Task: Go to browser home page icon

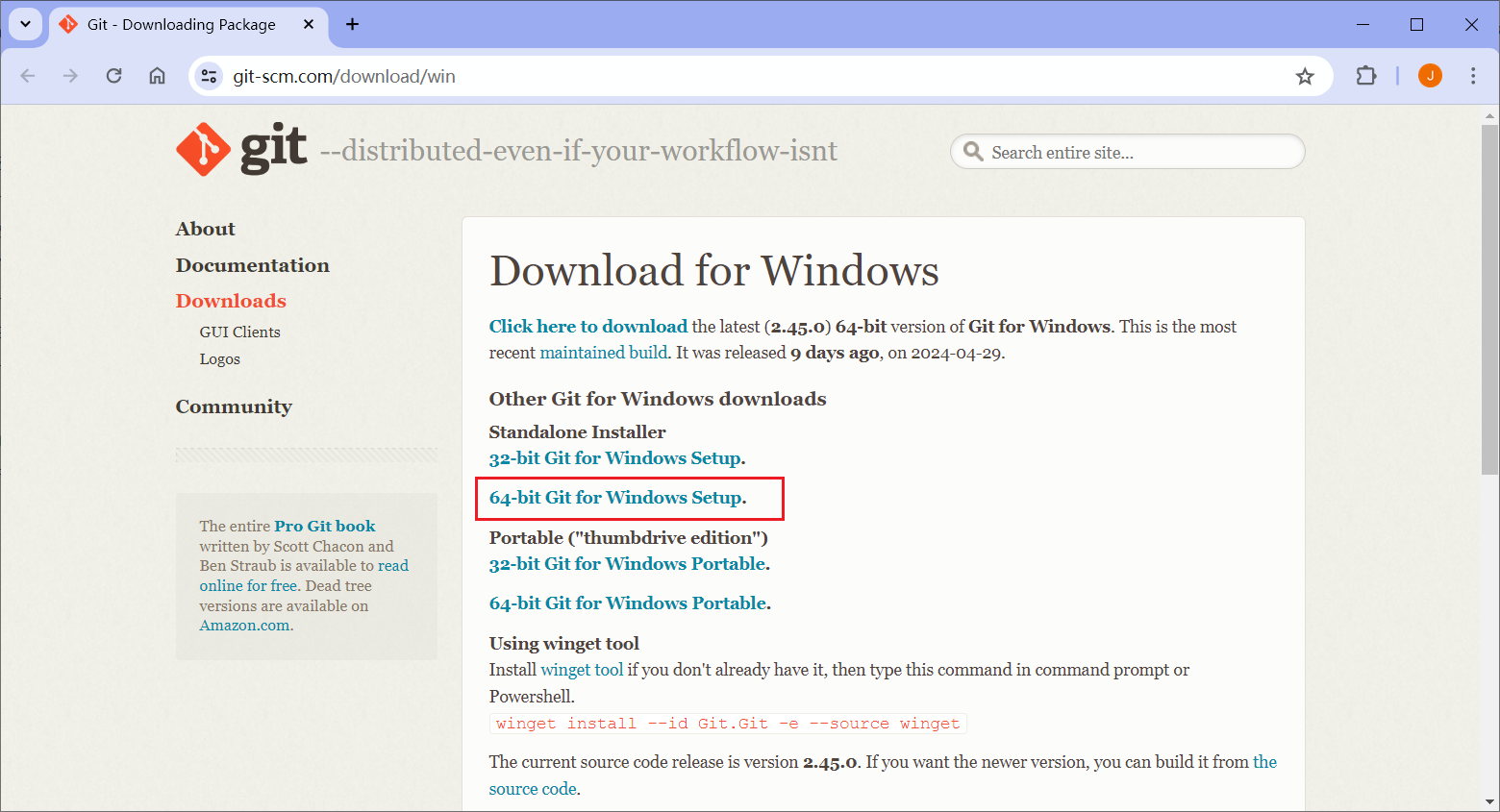Action: click(157, 76)
